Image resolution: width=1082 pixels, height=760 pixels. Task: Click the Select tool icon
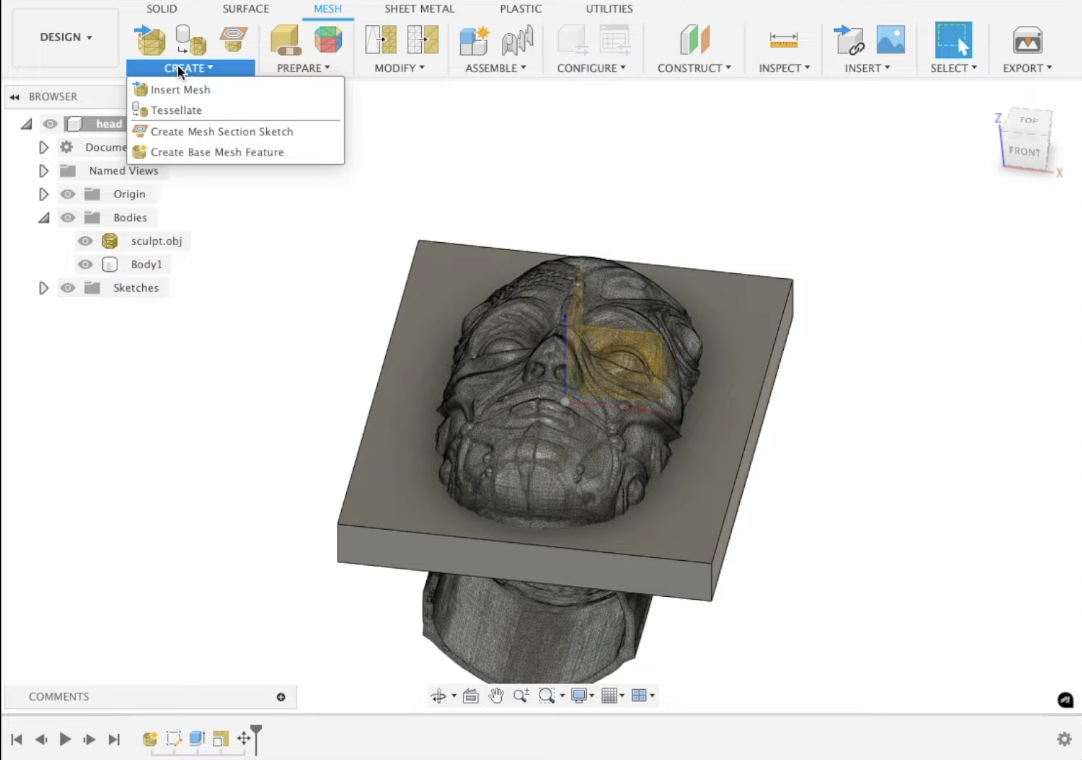click(x=953, y=39)
